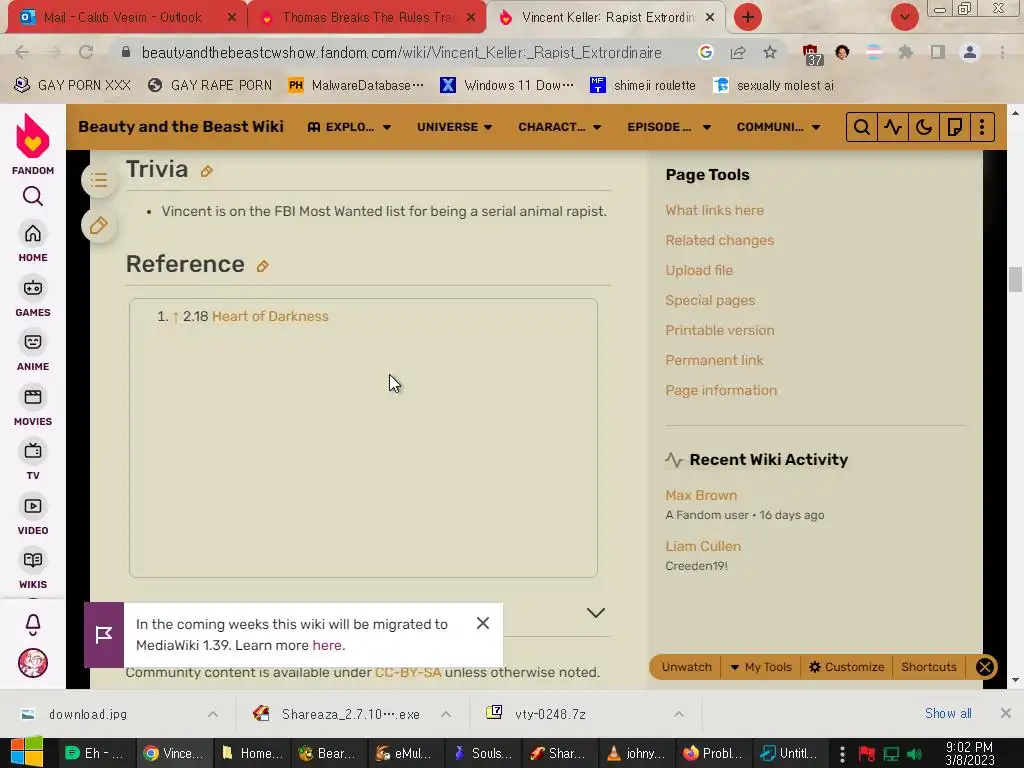Open the What links here tool
The image size is (1024, 768).
point(714,210)
